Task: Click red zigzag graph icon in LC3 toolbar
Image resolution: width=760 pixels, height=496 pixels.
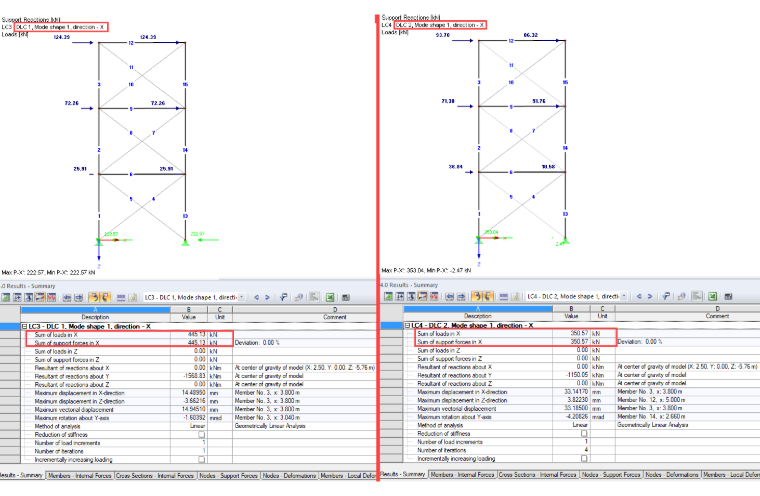Action: [51, 297]
